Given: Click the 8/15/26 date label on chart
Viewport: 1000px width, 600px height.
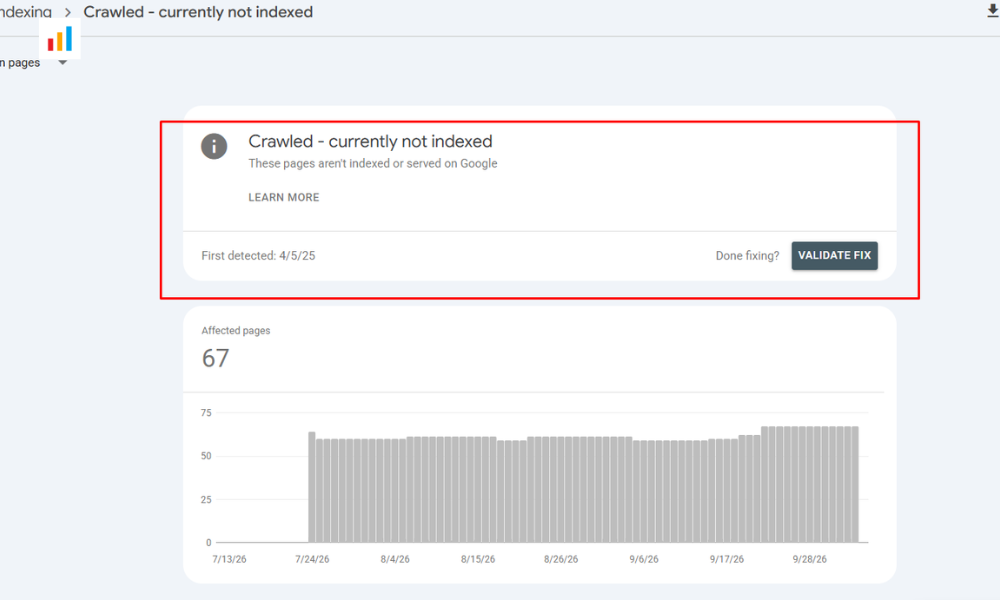Looking at the screenshot, I should click(x=478, y=559).
